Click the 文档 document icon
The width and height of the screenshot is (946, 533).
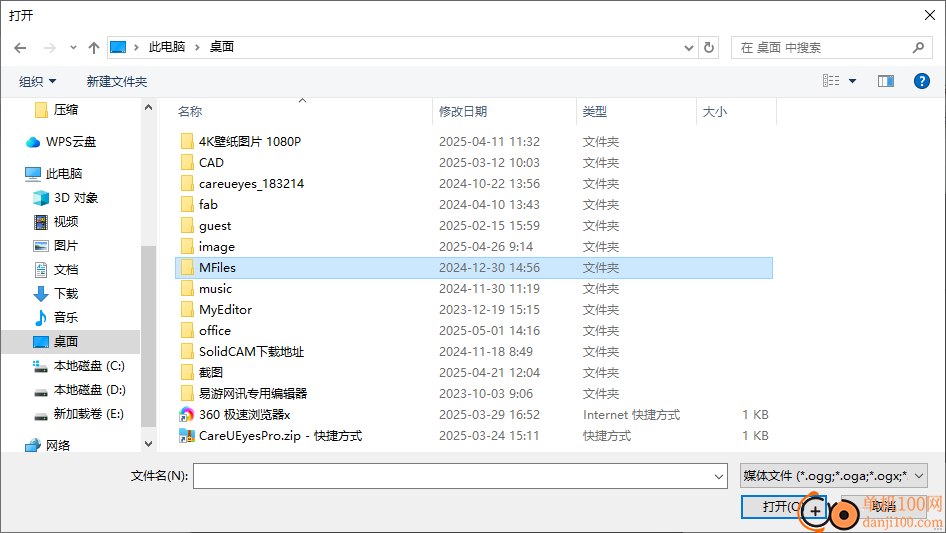point(41,270)
